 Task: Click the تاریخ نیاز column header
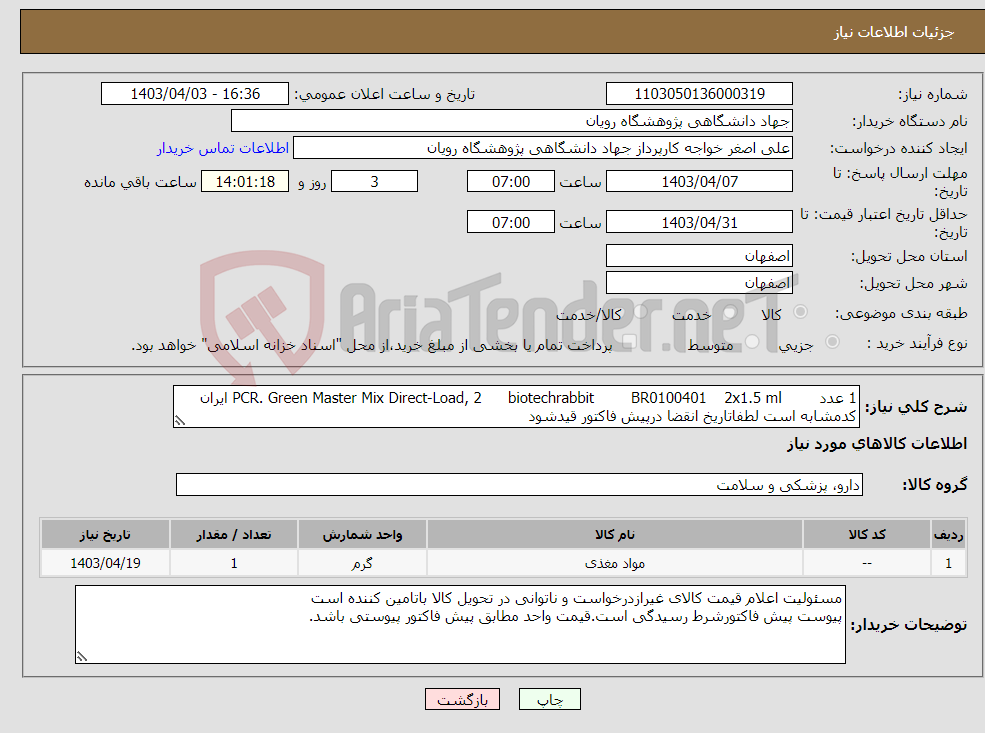[x=106, y=535]
